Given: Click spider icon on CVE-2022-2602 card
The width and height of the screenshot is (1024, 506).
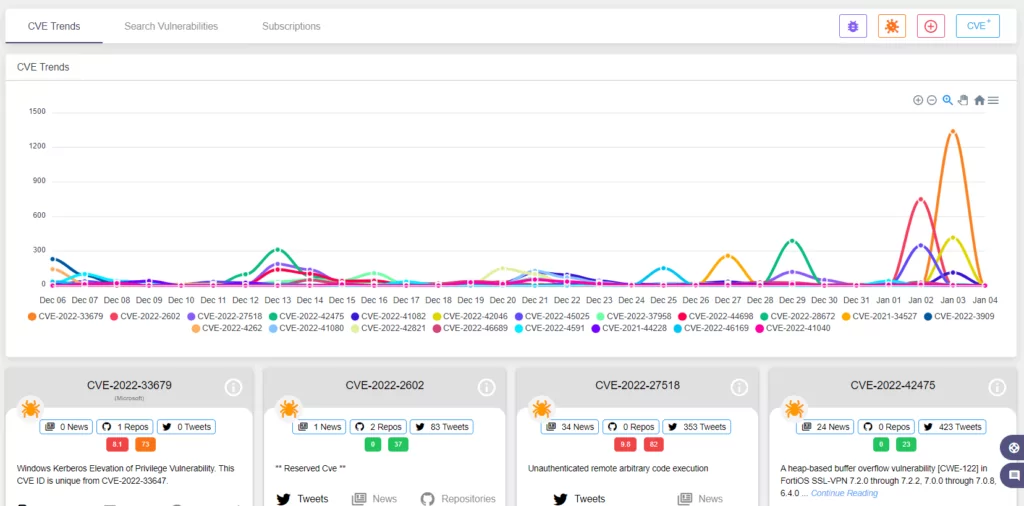Looking at the screenshot, I should pos(289,409).
